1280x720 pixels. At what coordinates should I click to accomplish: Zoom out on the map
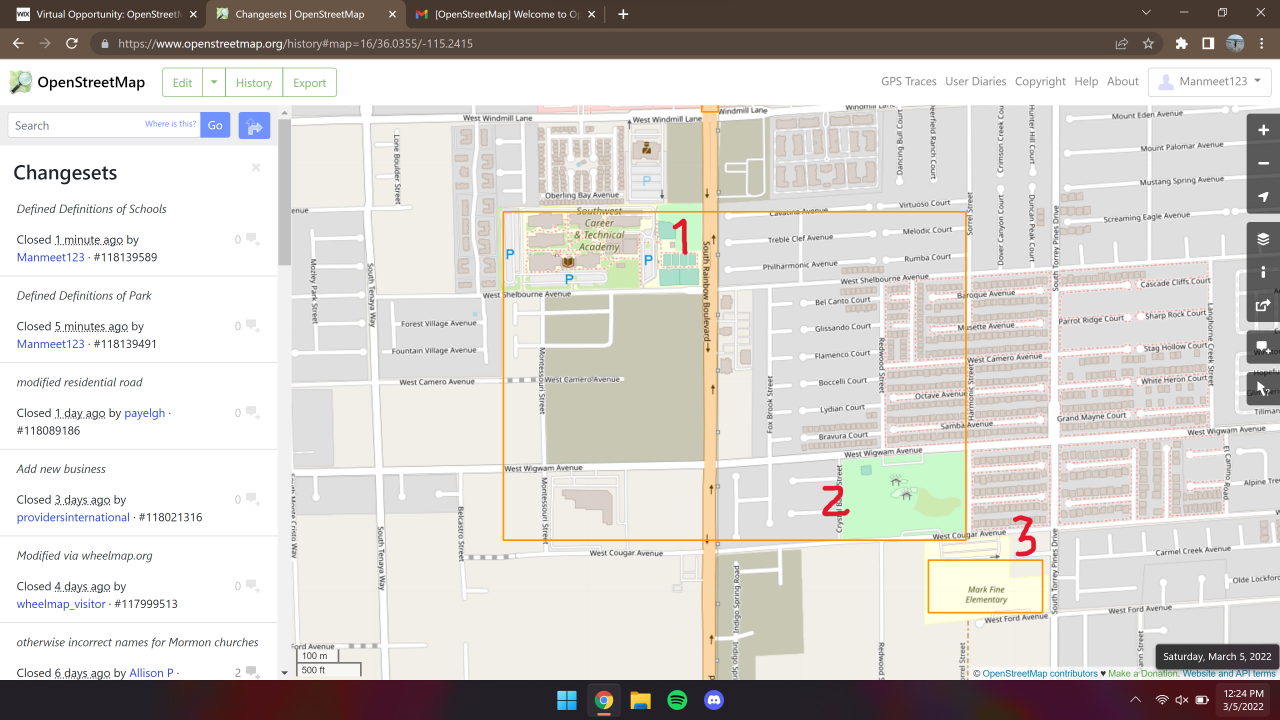(x=1263, y=163)
